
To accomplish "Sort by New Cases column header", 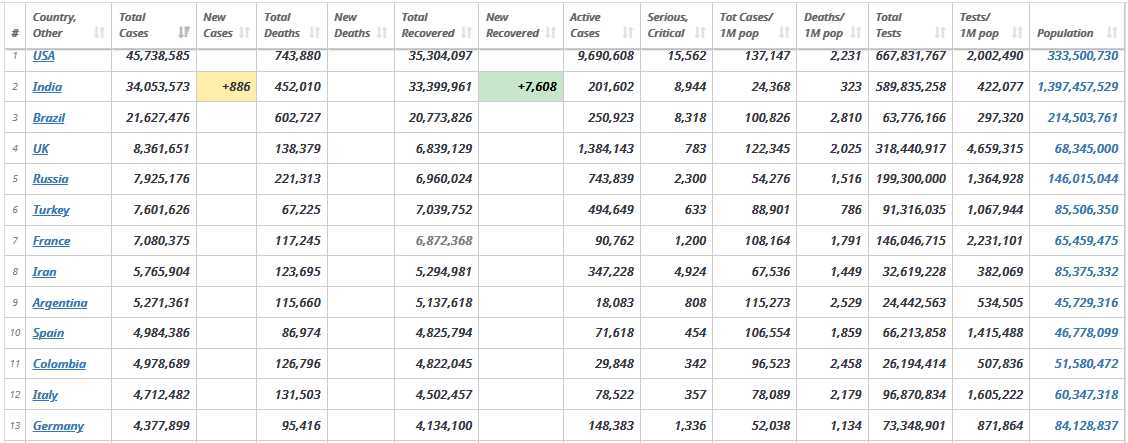I will click(226, 25).
